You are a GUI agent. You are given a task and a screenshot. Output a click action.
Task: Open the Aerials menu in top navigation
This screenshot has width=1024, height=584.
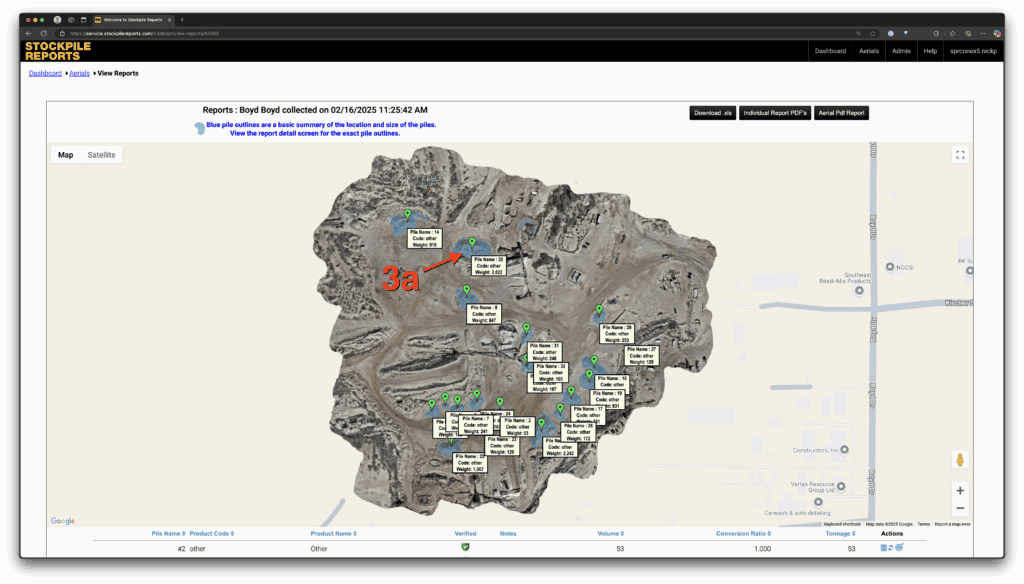[x=868, y=51]
